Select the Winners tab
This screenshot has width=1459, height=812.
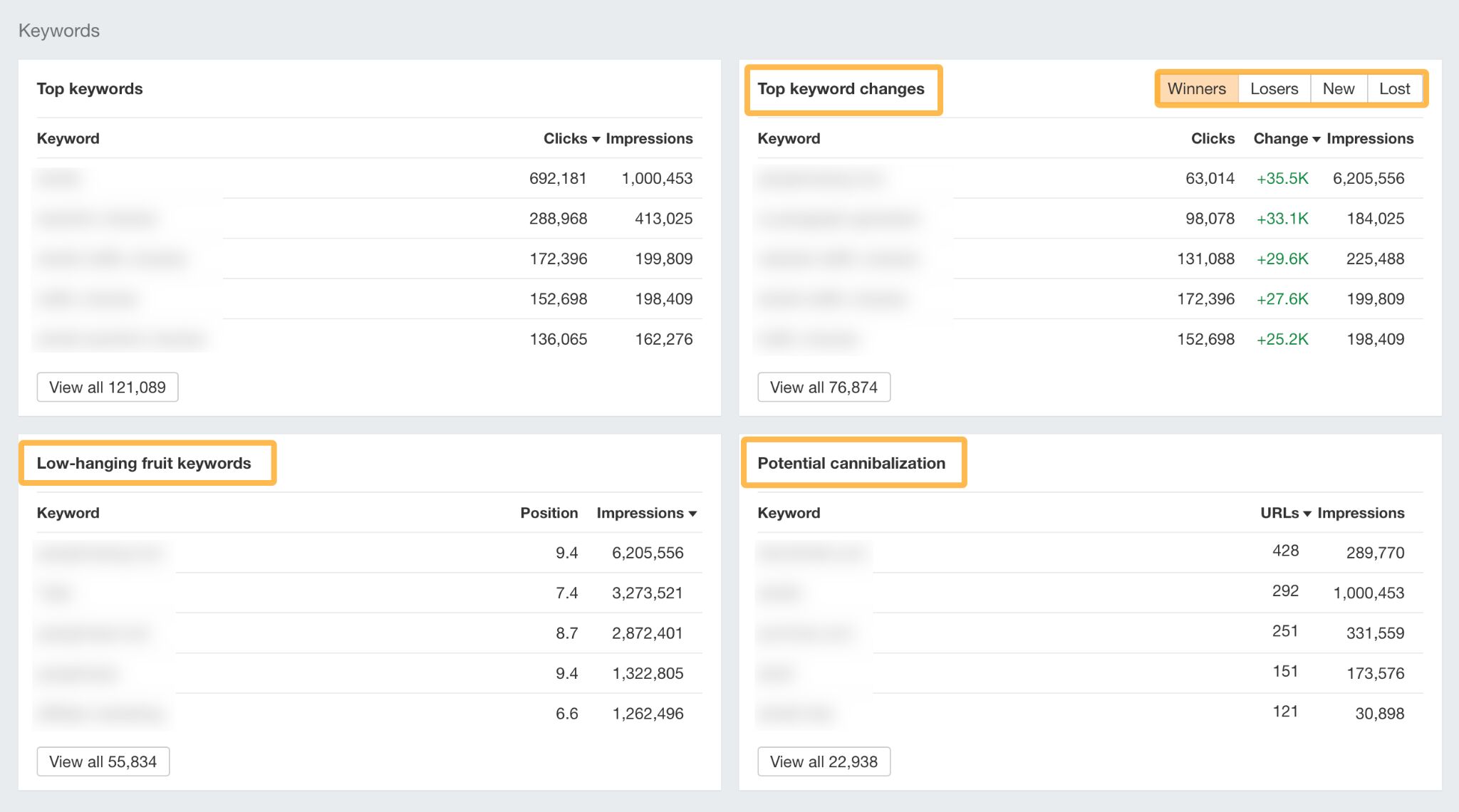(1197, 88)
